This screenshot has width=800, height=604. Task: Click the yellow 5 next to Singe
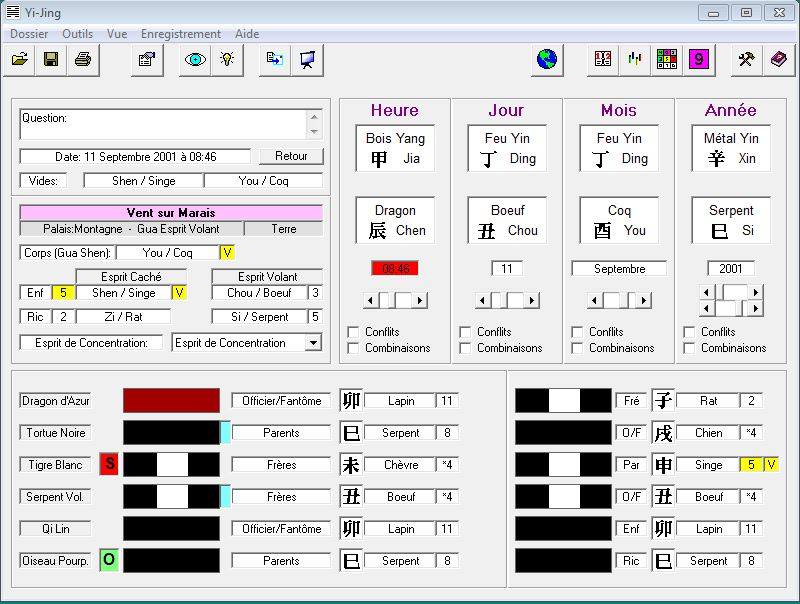[x=751, y=465]
